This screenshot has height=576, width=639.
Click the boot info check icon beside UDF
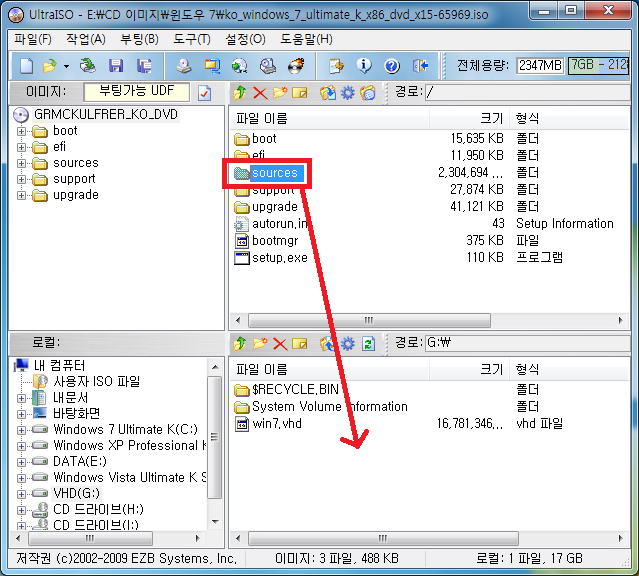(205, 93)
